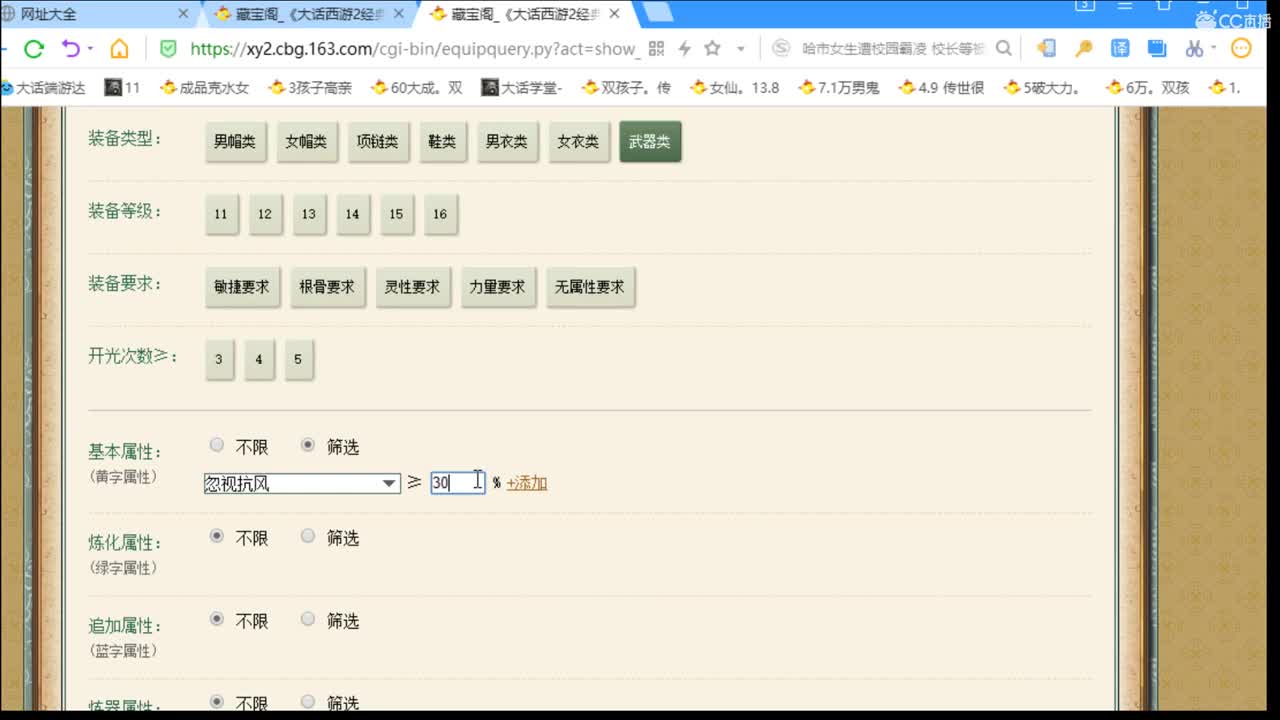This screenshot has height=720, width=1280.
Task: Open the 3孩子高亲 bookmark
Action: pos(311,87)
